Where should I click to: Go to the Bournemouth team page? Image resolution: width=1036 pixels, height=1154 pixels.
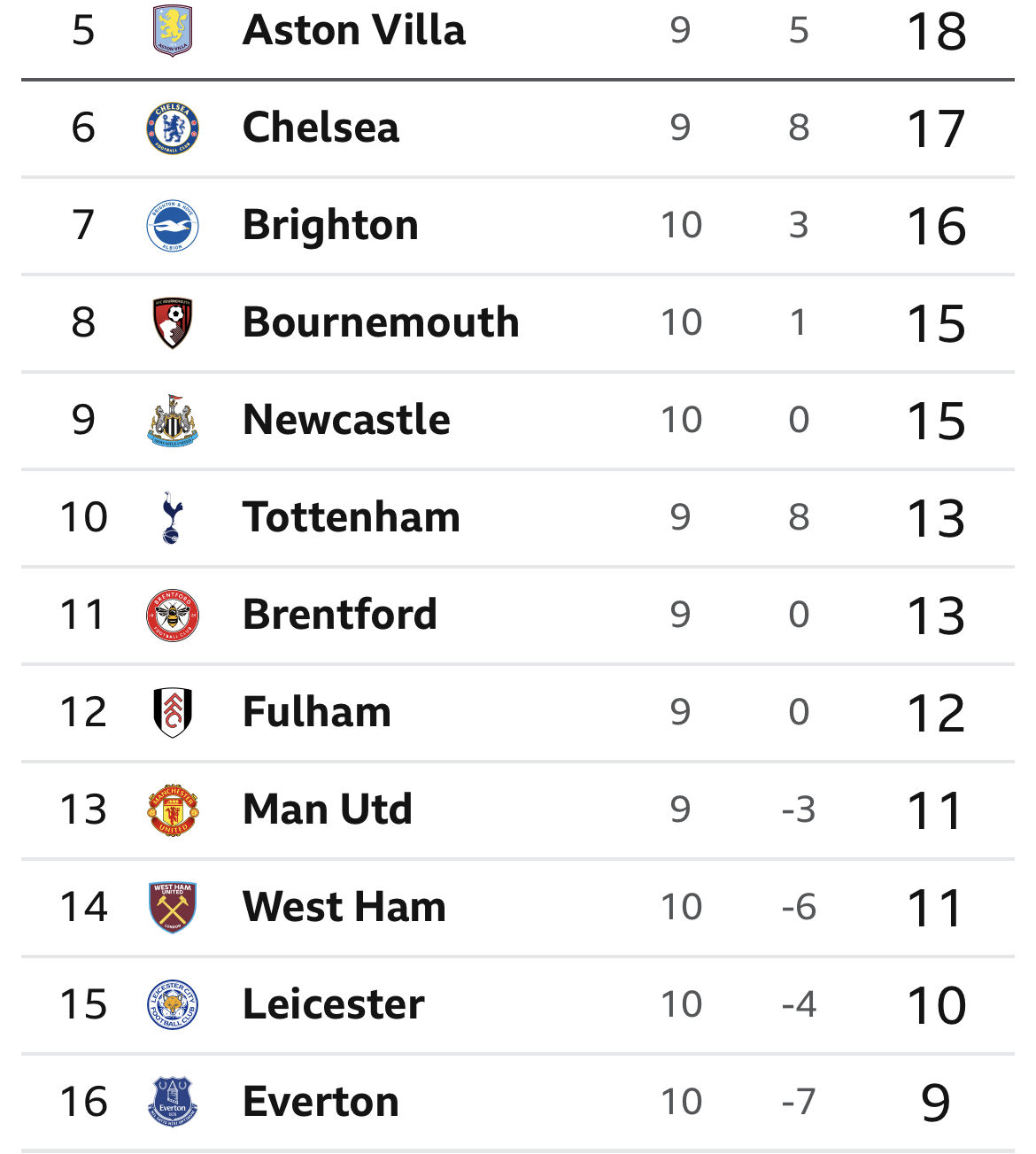(381, 322)
